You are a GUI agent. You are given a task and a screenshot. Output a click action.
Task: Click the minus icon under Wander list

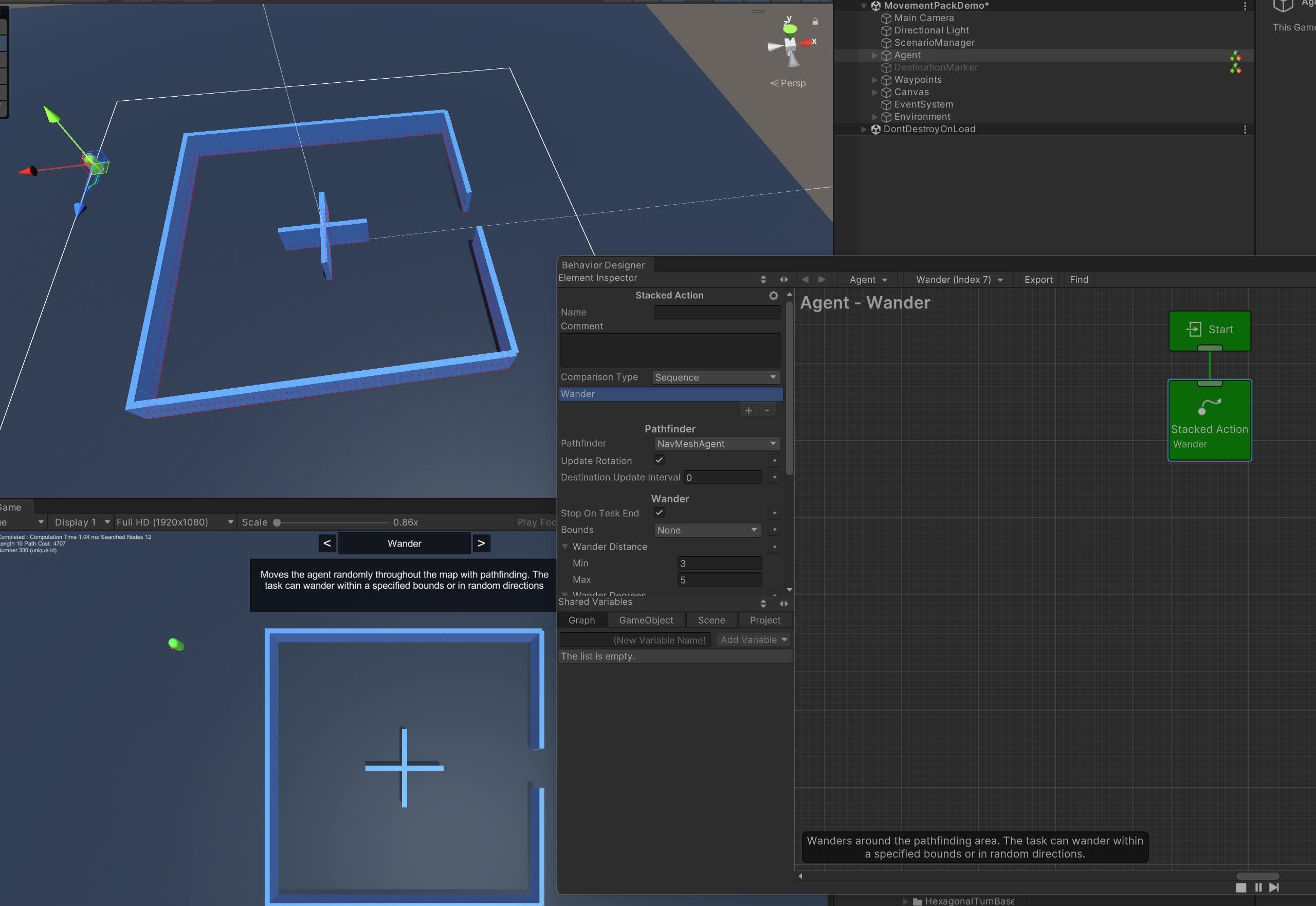pos(766,410)
